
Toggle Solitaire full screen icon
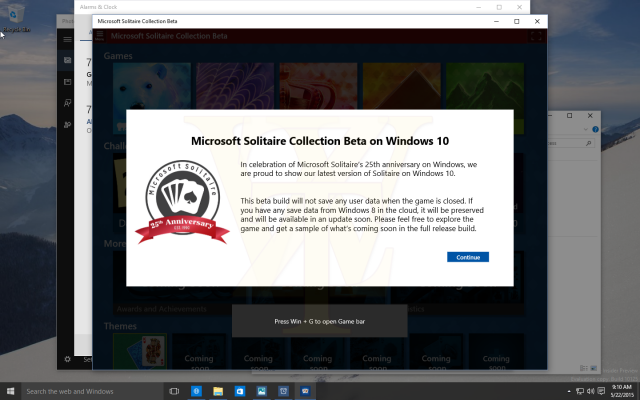click(536, 36)
